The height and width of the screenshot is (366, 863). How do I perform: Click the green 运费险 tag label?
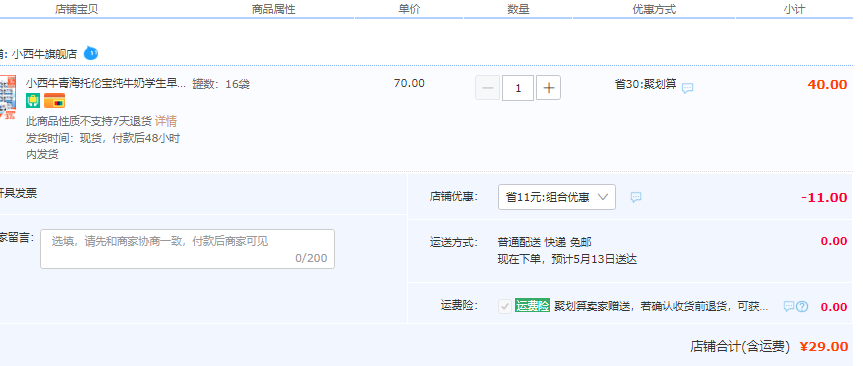click(532, 306)
